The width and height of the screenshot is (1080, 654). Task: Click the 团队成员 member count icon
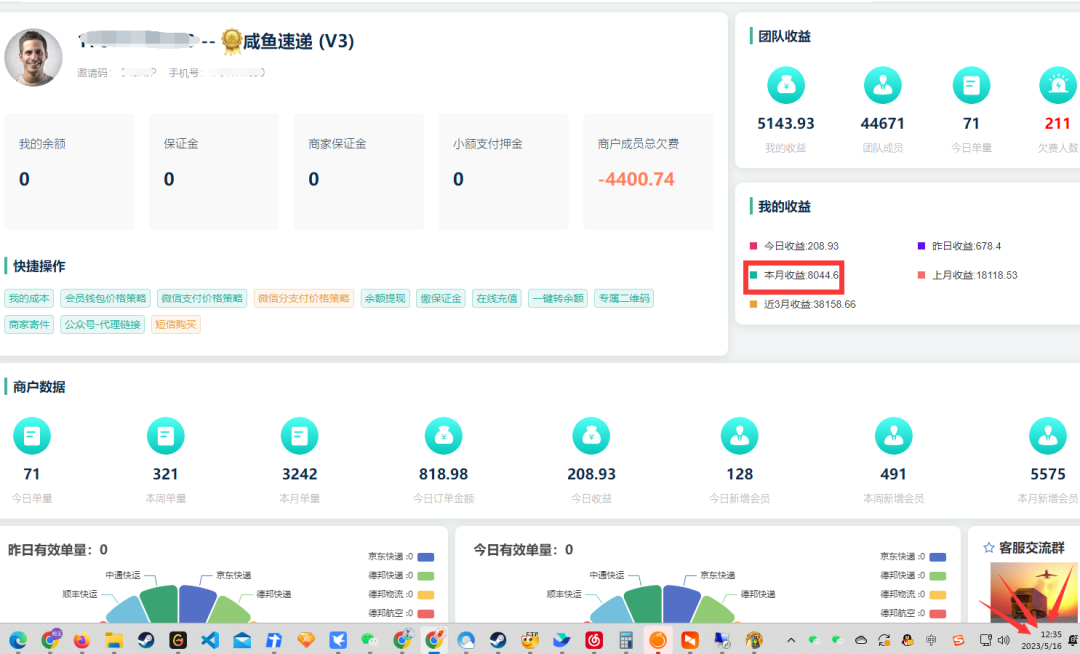[x=883, y=85]
